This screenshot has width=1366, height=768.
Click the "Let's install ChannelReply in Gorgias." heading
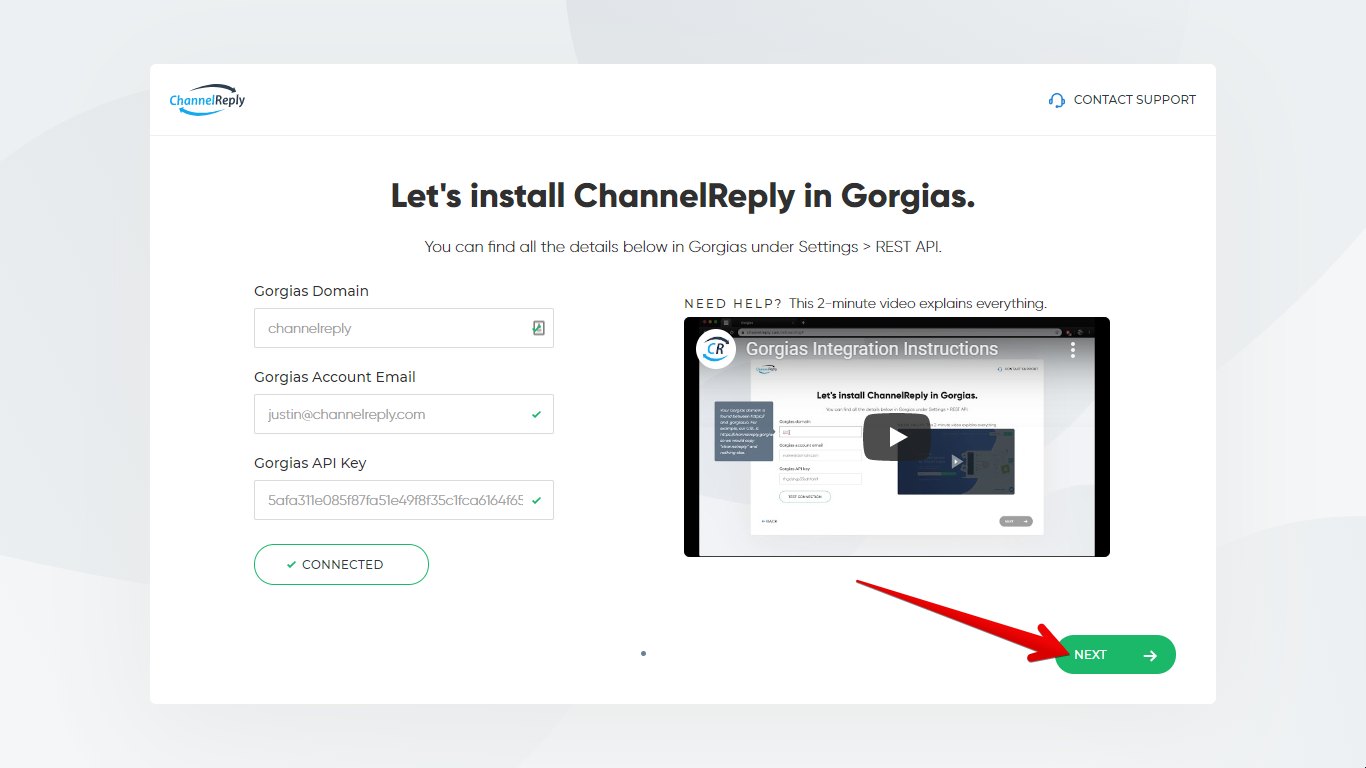pos(683,196)
